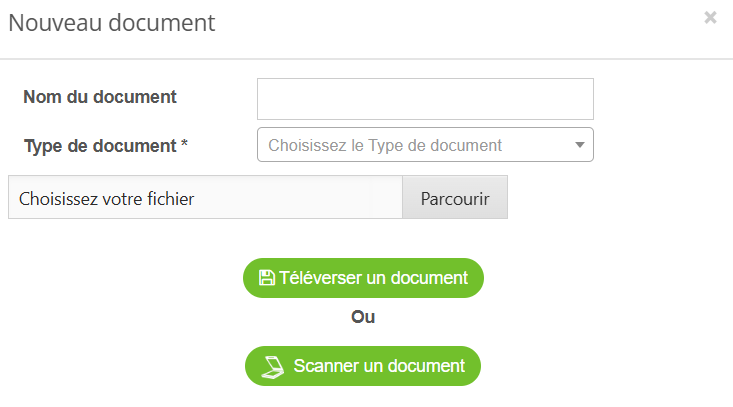Viewport: 733px width, 407px height.
Task: Click the 'Type de document' label
Action: click(x=100, y=145)
